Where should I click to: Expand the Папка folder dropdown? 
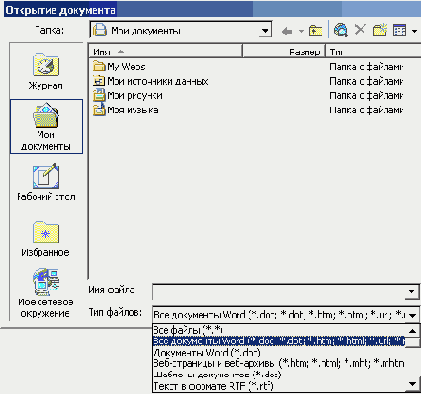click(x=265, y=31)
